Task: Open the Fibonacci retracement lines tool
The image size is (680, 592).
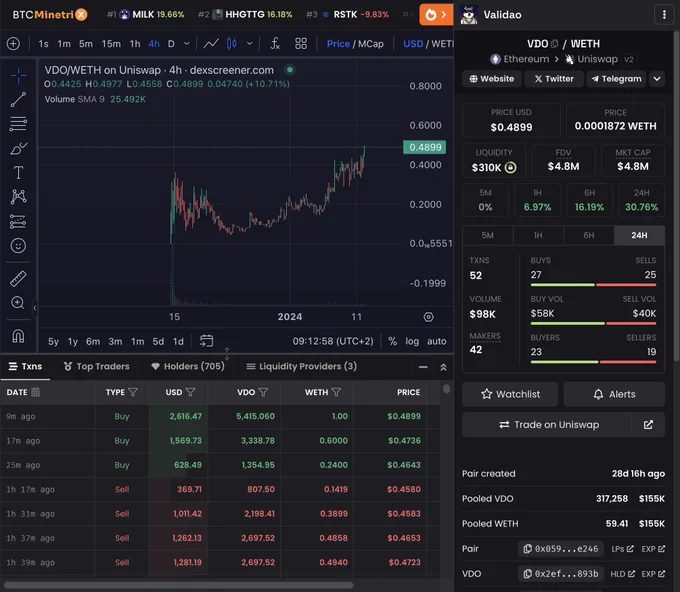Action: click(x=18, y=124)
